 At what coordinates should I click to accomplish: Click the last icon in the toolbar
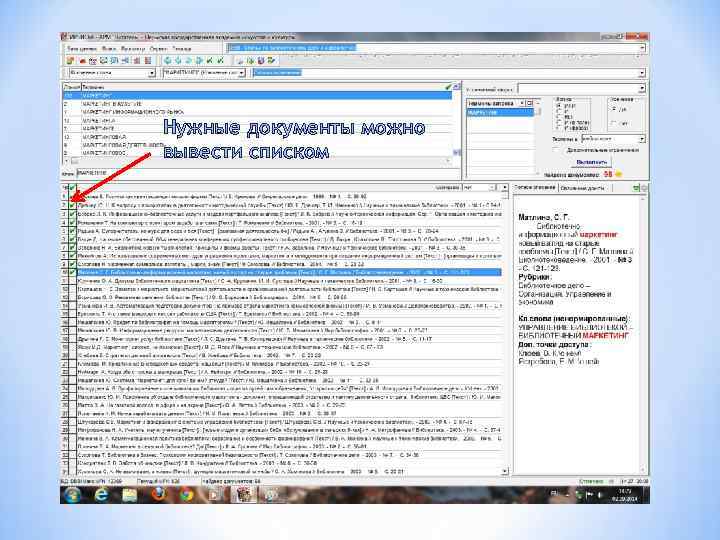click(272, 60)
